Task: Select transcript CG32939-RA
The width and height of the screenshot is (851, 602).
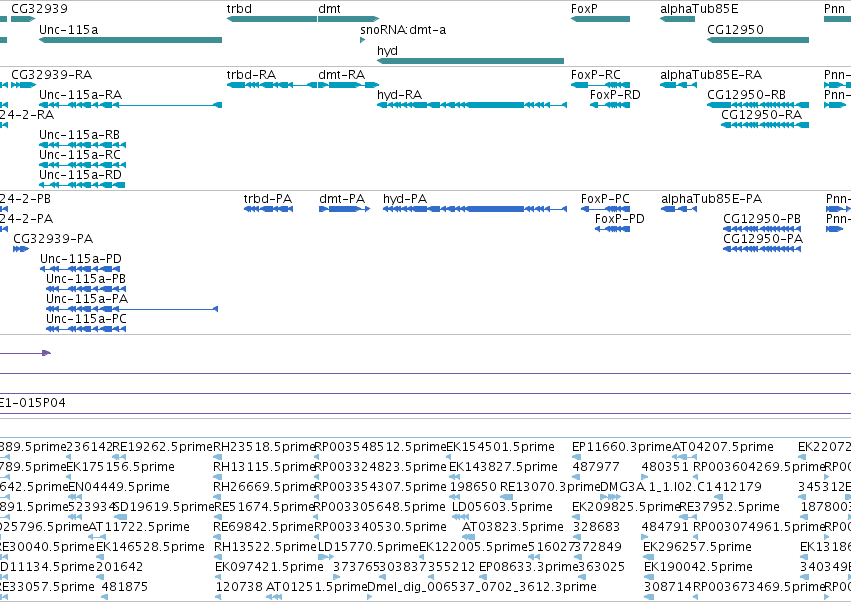Action: [x=52, y=74]
